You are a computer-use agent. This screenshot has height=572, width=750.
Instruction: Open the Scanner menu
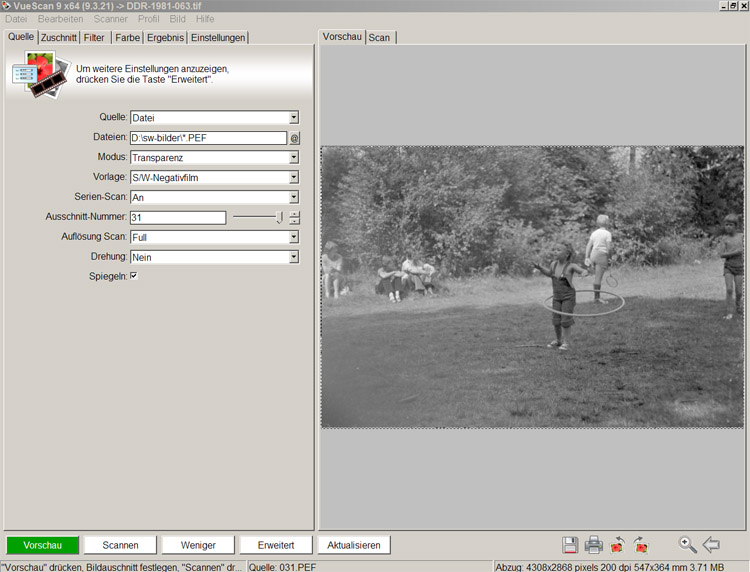110,19
